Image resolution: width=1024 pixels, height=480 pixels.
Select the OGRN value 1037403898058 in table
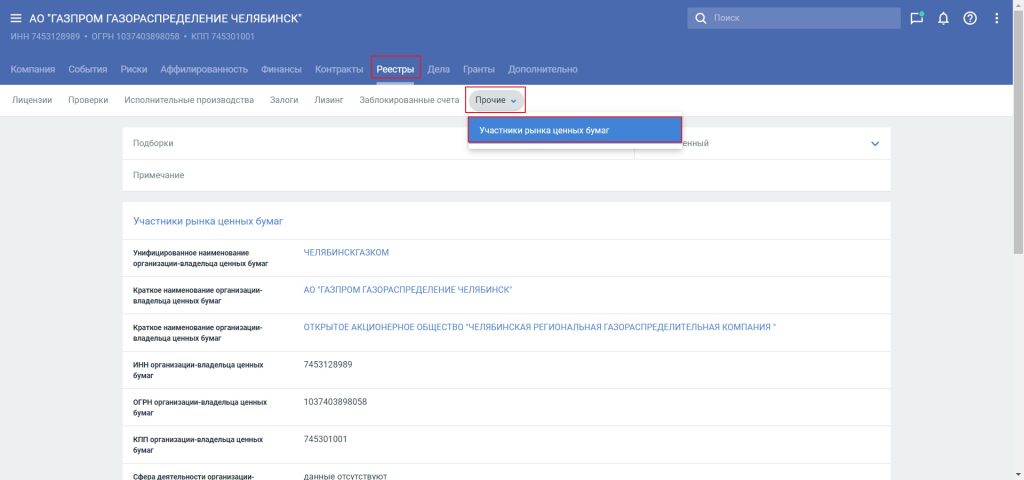(x=335, y=402)
